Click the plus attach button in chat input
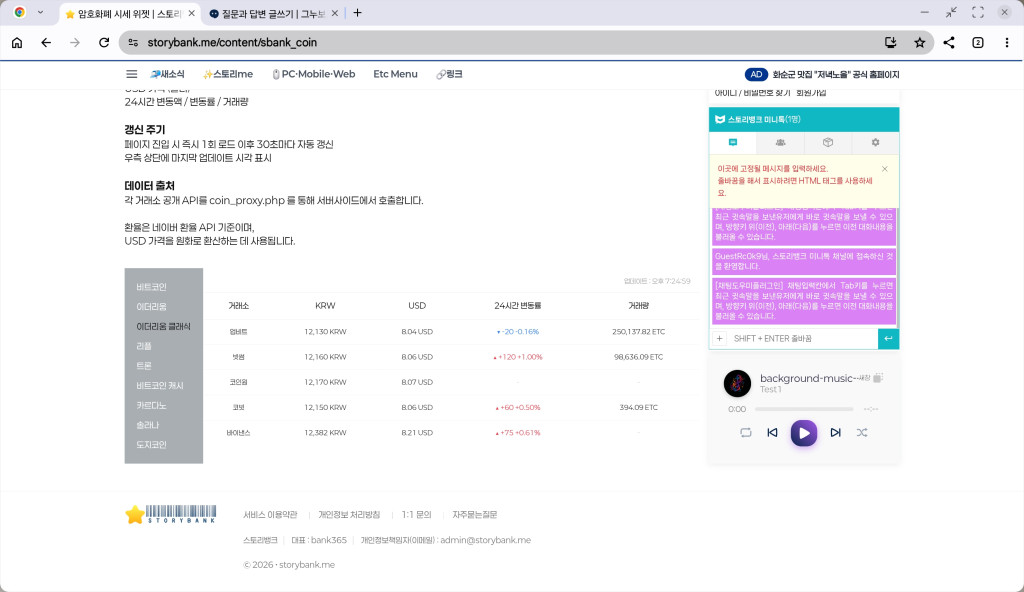This screenshot has width=1024, height=592. coord(720,338)
